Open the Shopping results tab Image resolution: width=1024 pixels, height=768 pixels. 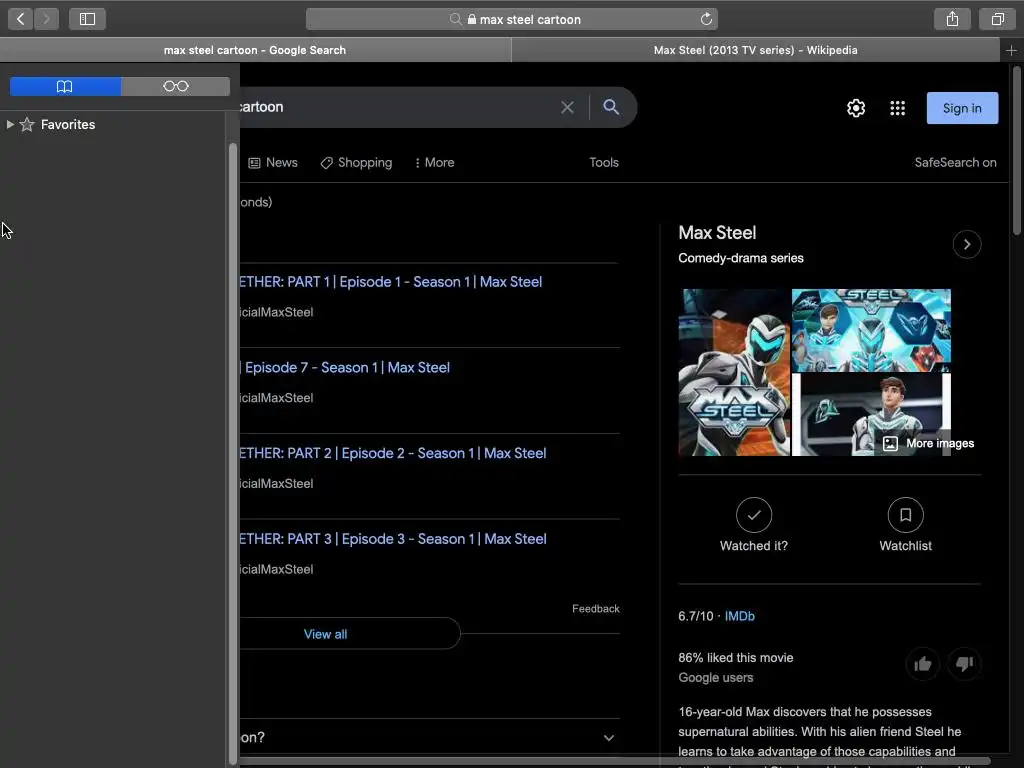pos(357,163)
